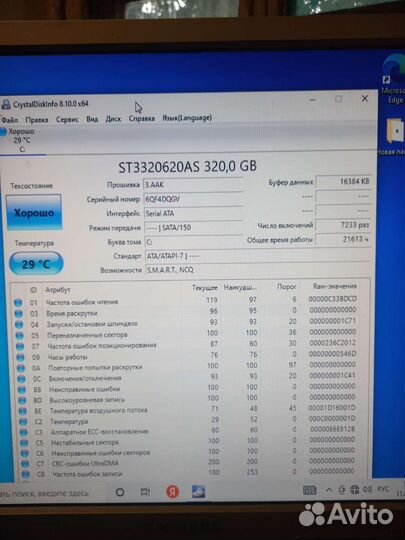Click status icon for Часы работы
405x540 pixels.
(x=21, y=357)
